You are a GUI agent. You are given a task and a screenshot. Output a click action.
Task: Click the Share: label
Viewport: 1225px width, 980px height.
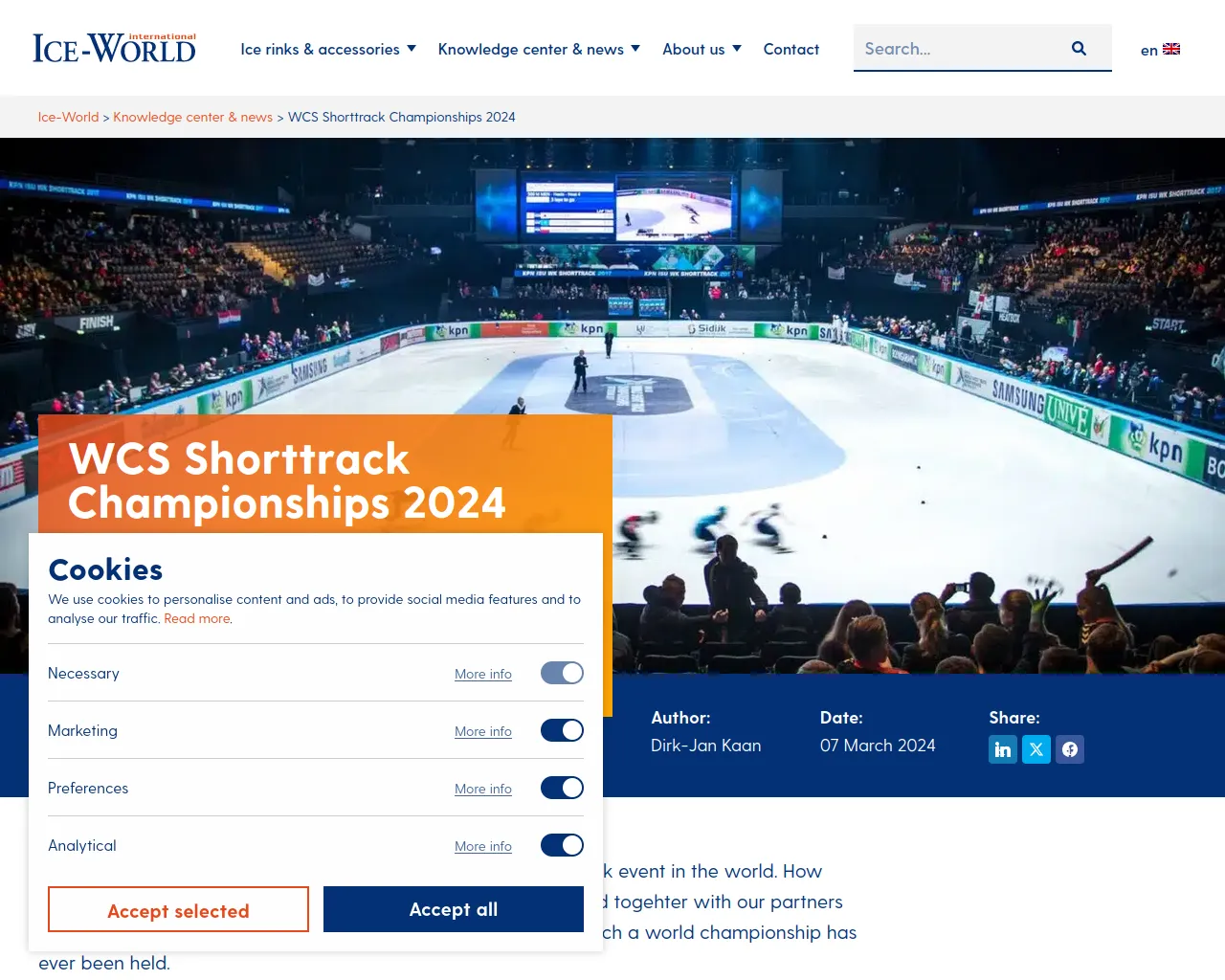coord(1014,718)
